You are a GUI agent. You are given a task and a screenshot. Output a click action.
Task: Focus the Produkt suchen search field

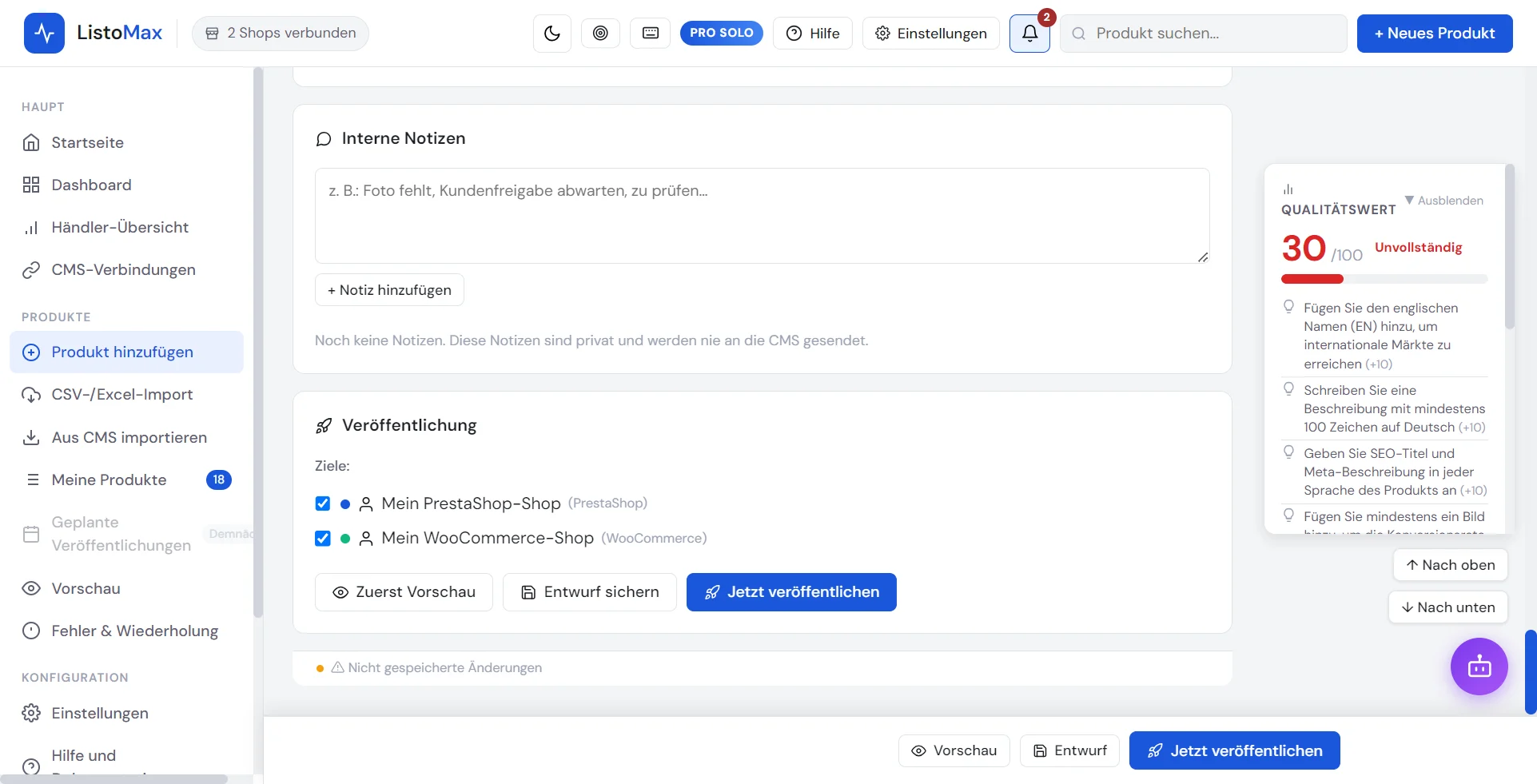pos(1203,34)
